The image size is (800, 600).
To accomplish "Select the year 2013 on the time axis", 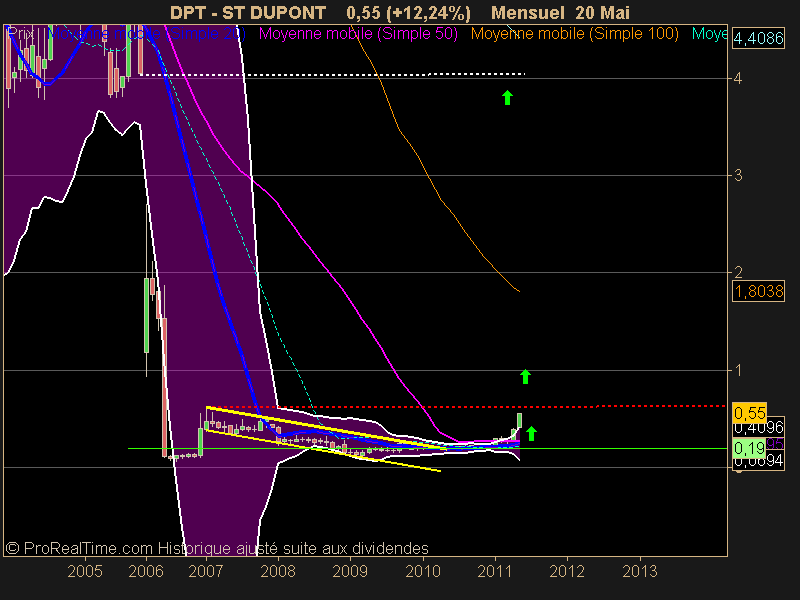I will tap(640, 571).
